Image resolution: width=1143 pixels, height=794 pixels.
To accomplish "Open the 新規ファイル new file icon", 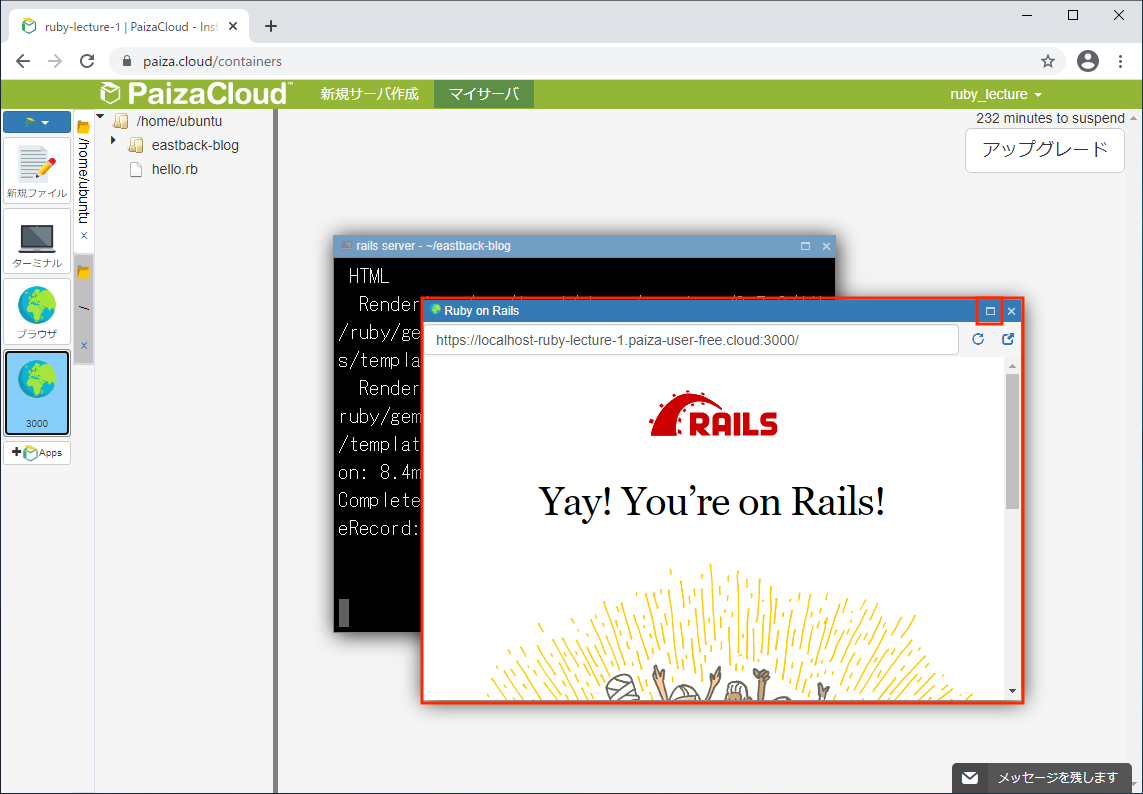I will coord(37,172).
